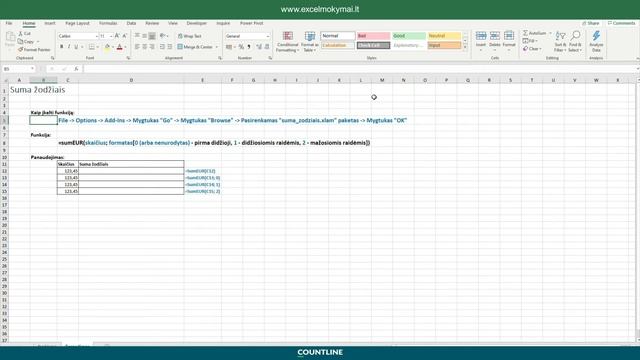Click the Merge & Center button
Viewport: 640px width, 360px height.
(195, 47)
